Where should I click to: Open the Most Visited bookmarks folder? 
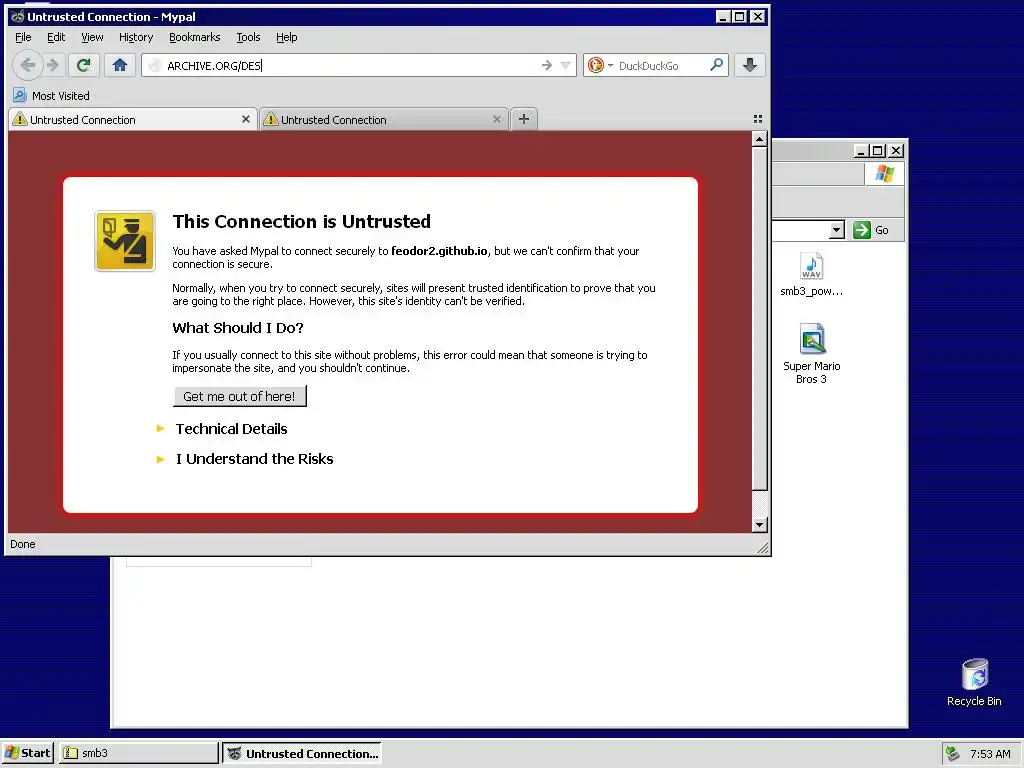(51, 96)
